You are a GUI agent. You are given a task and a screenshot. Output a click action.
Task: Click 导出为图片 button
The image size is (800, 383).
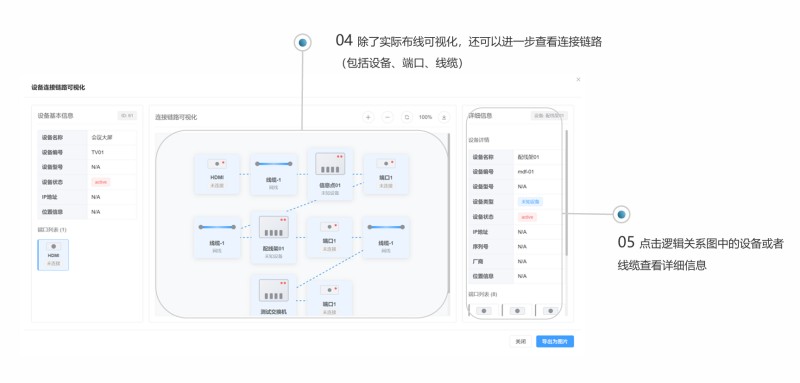(555, 342)
